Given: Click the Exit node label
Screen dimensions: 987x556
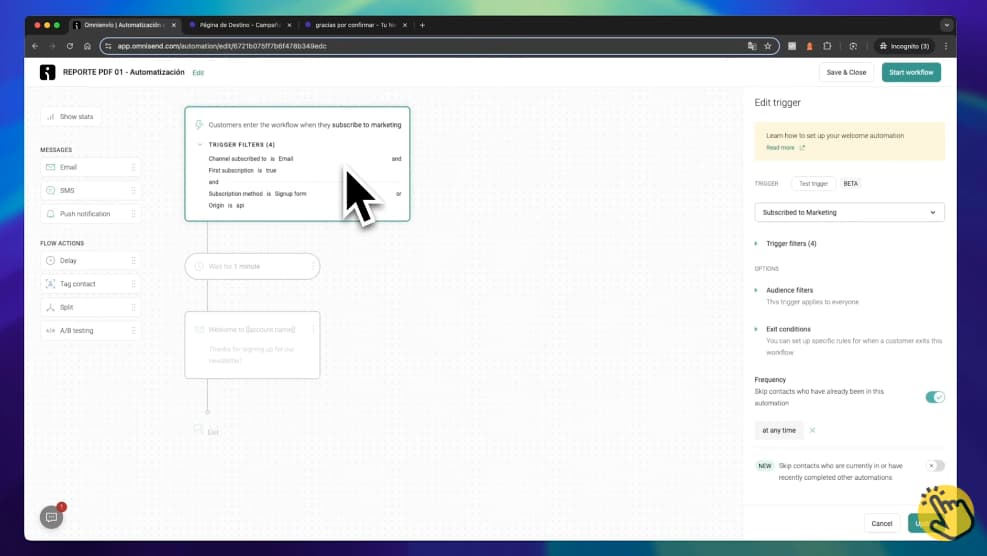Looking at the screenshot, I should 213,432.
